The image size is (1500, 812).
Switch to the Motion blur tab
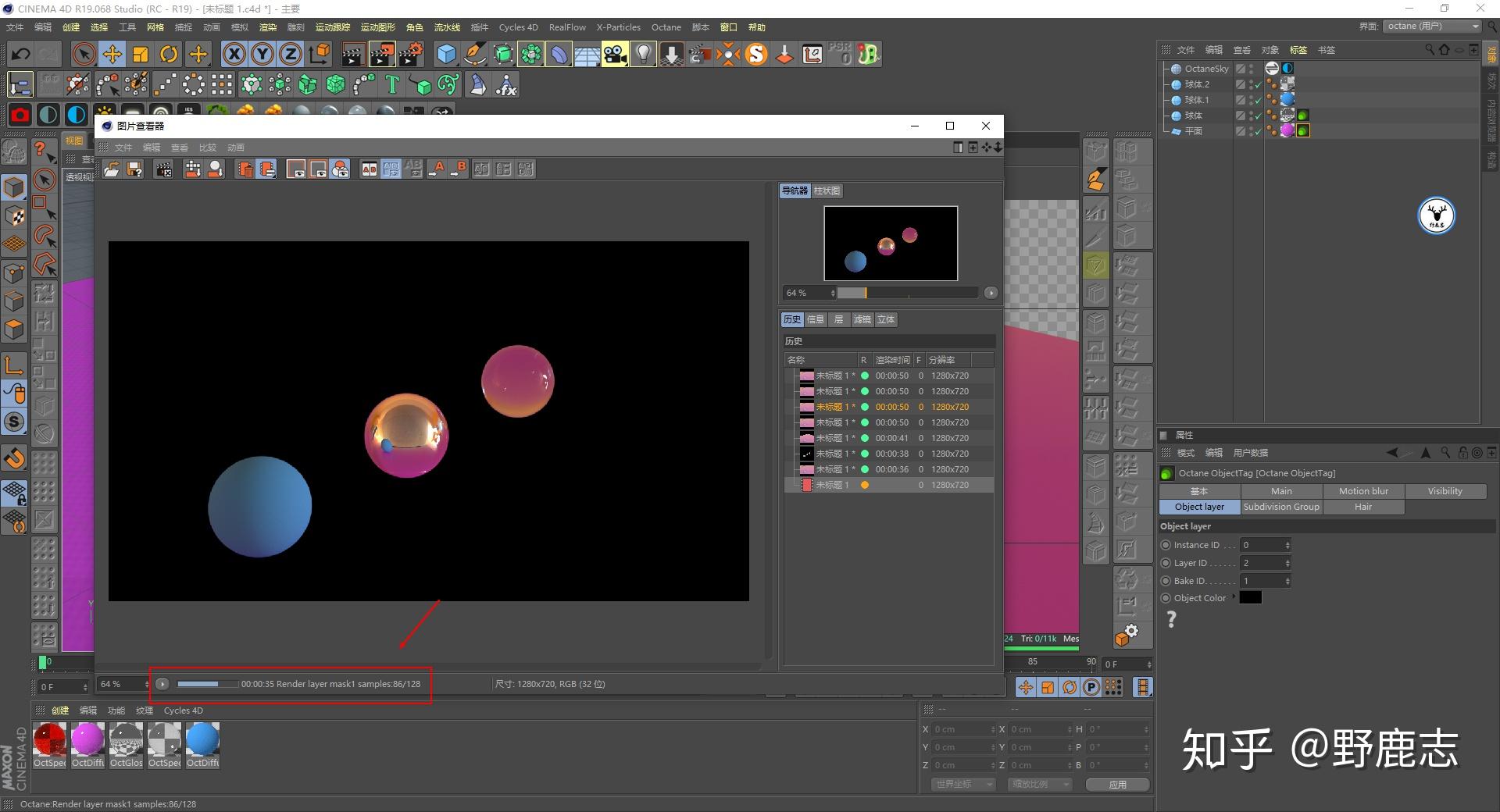[1363, 491]
